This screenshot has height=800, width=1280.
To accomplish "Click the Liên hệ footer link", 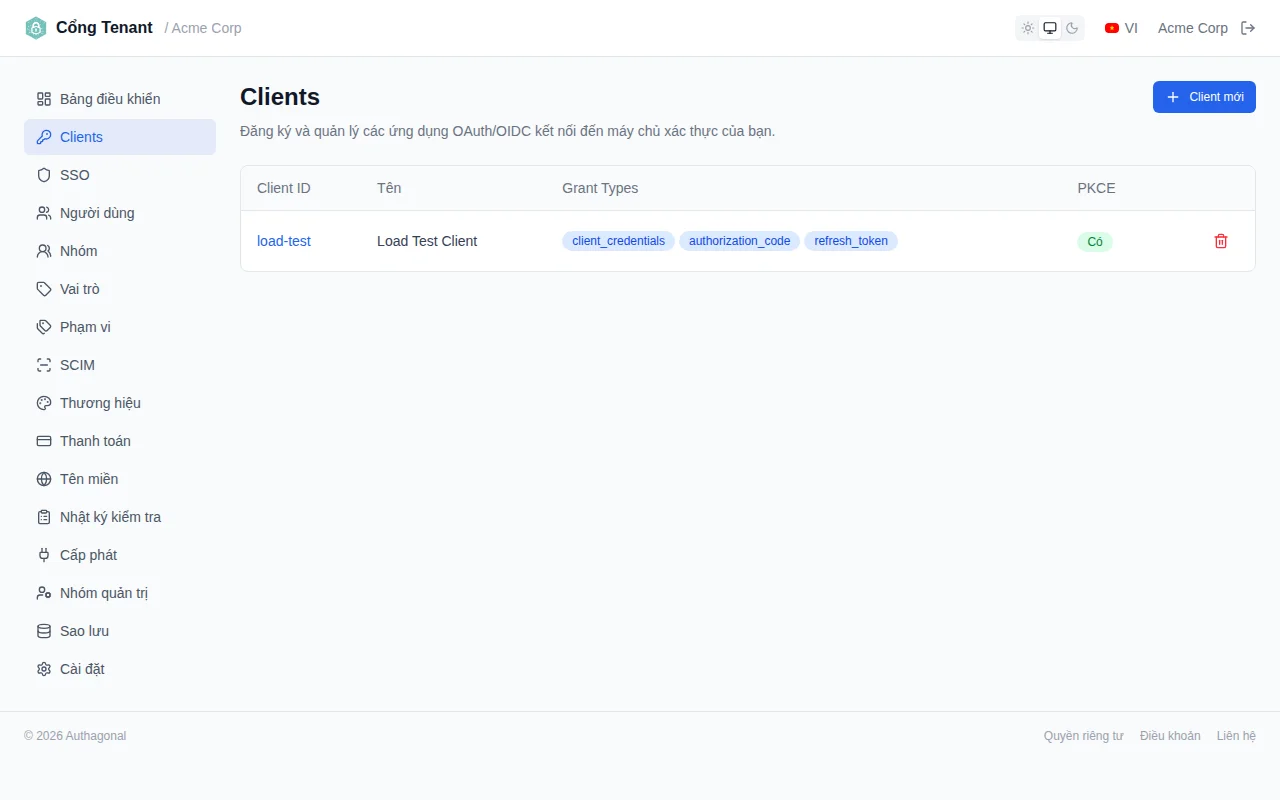I will [x=1236, y=736].
